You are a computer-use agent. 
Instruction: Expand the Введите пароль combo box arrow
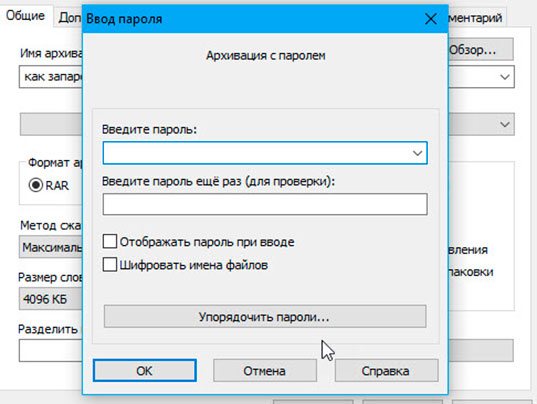pyautogui.click(x=417, y=153)
